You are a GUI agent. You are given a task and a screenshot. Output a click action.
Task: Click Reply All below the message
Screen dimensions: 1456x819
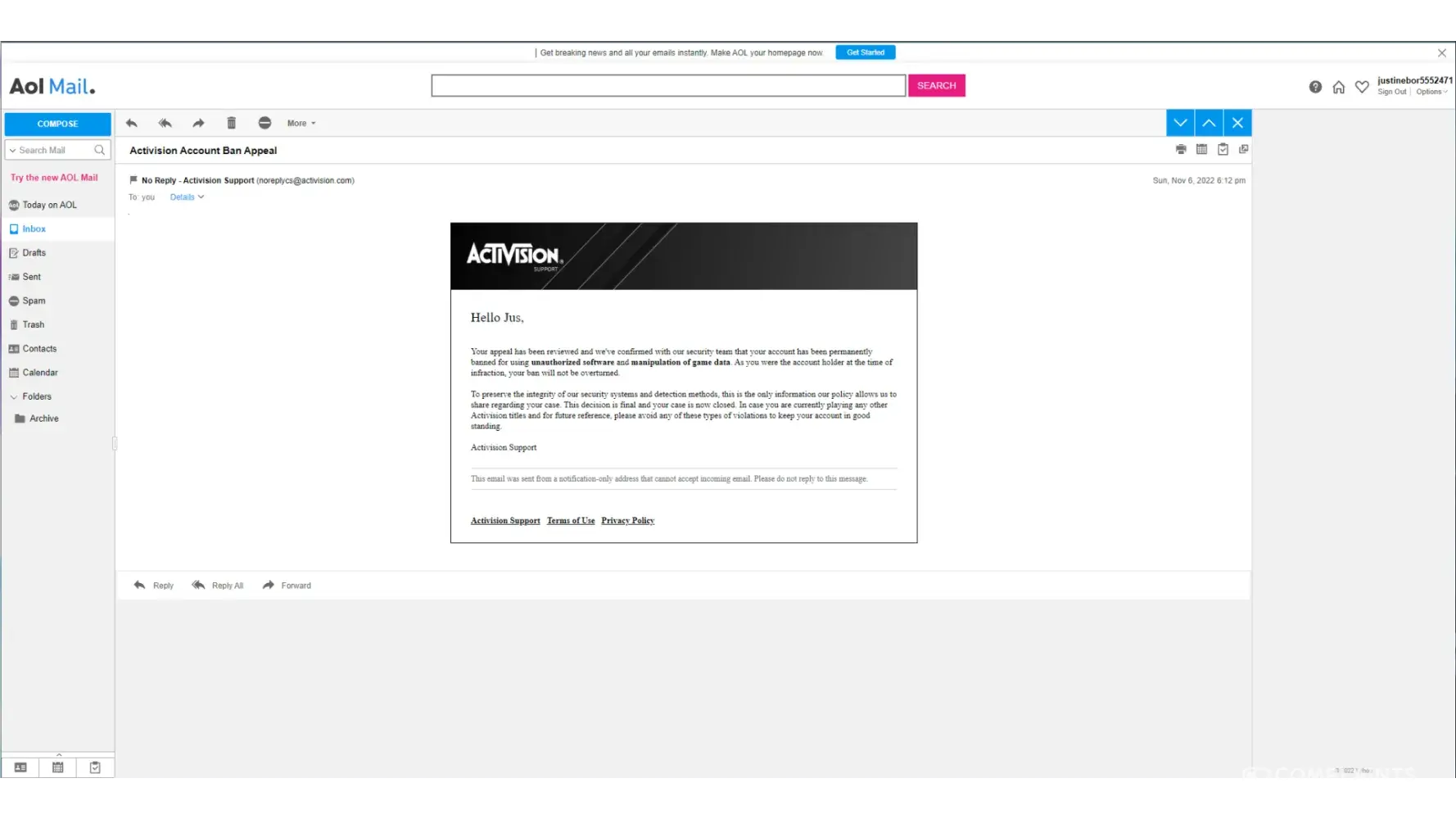(x=218, y=586)
